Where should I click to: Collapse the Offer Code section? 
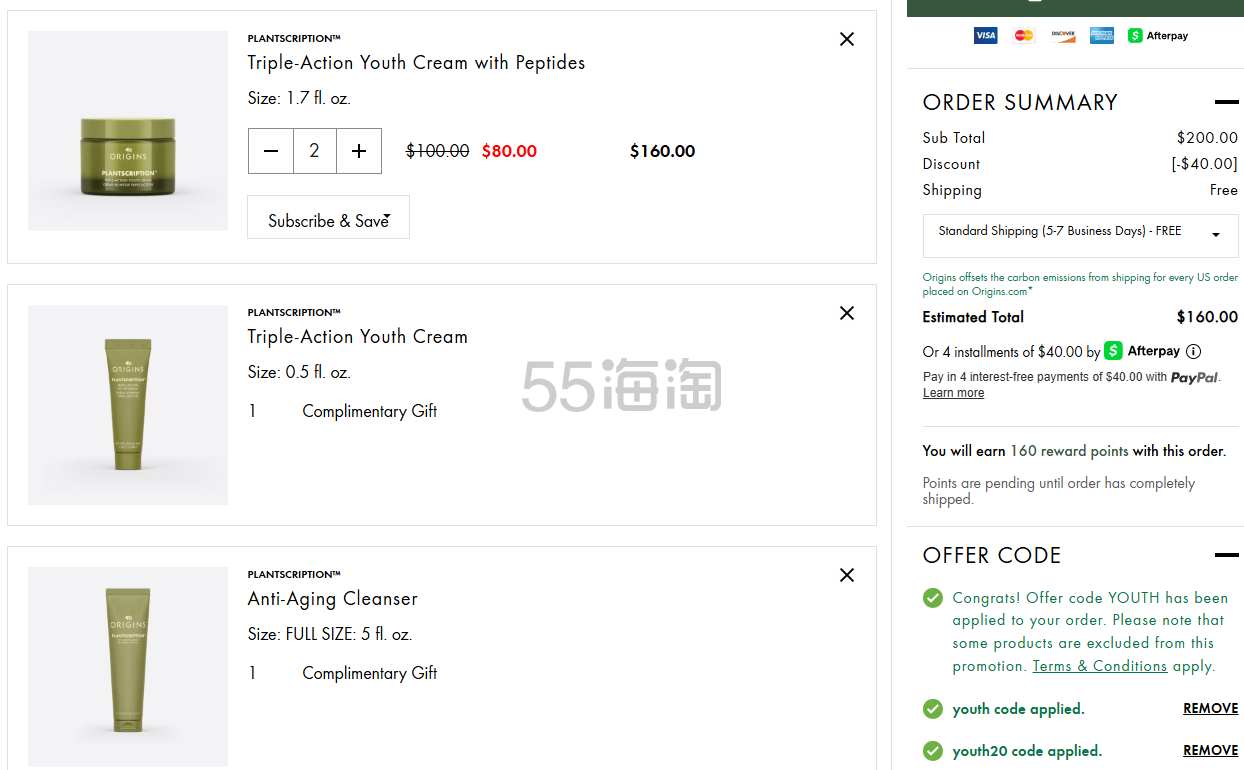pos(1226,555)
